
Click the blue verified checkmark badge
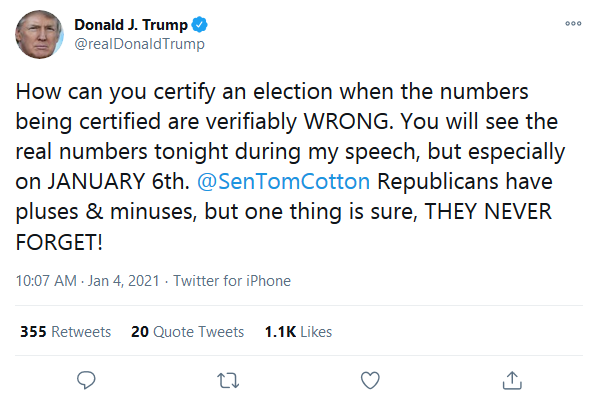point(199,25)
